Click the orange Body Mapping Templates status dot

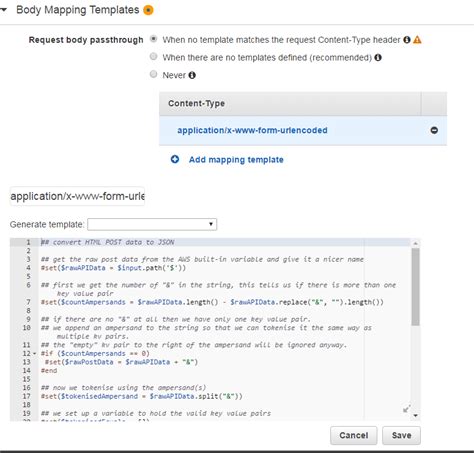coord(148,10)
